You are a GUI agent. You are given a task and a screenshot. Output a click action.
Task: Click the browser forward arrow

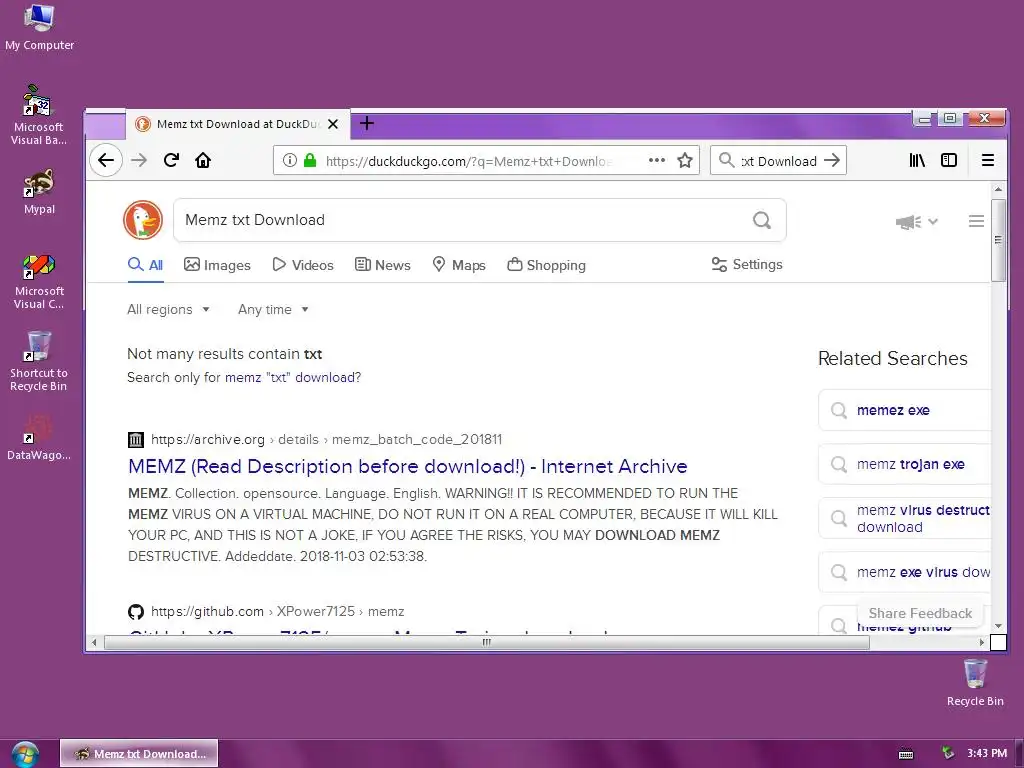139,161
